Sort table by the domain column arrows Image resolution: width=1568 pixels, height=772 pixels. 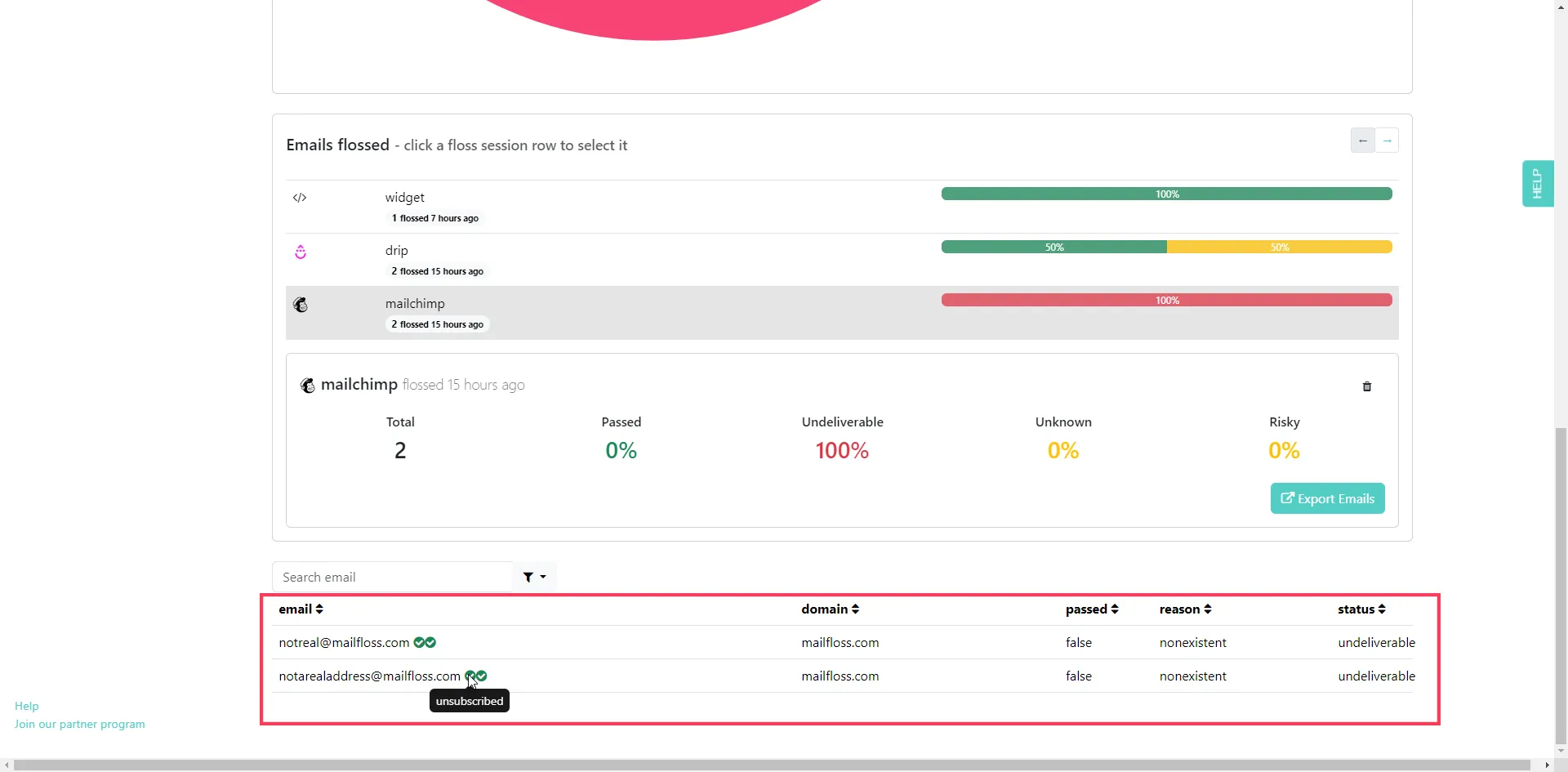pyautogui.click(x=855, y=609)
